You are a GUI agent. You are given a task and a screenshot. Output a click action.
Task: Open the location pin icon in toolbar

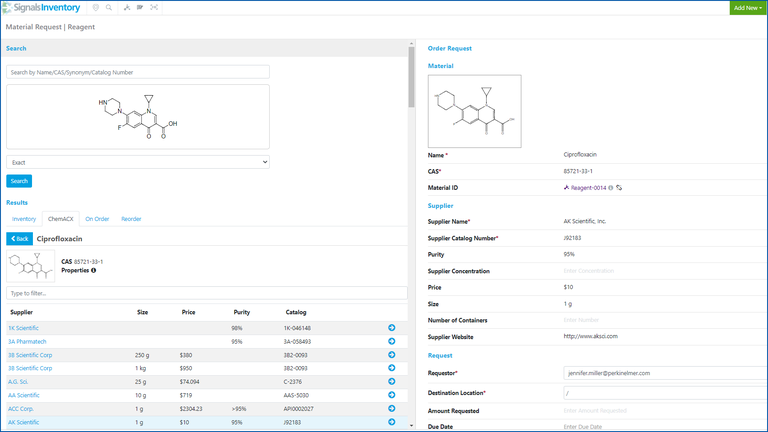[x=96, y=8]
